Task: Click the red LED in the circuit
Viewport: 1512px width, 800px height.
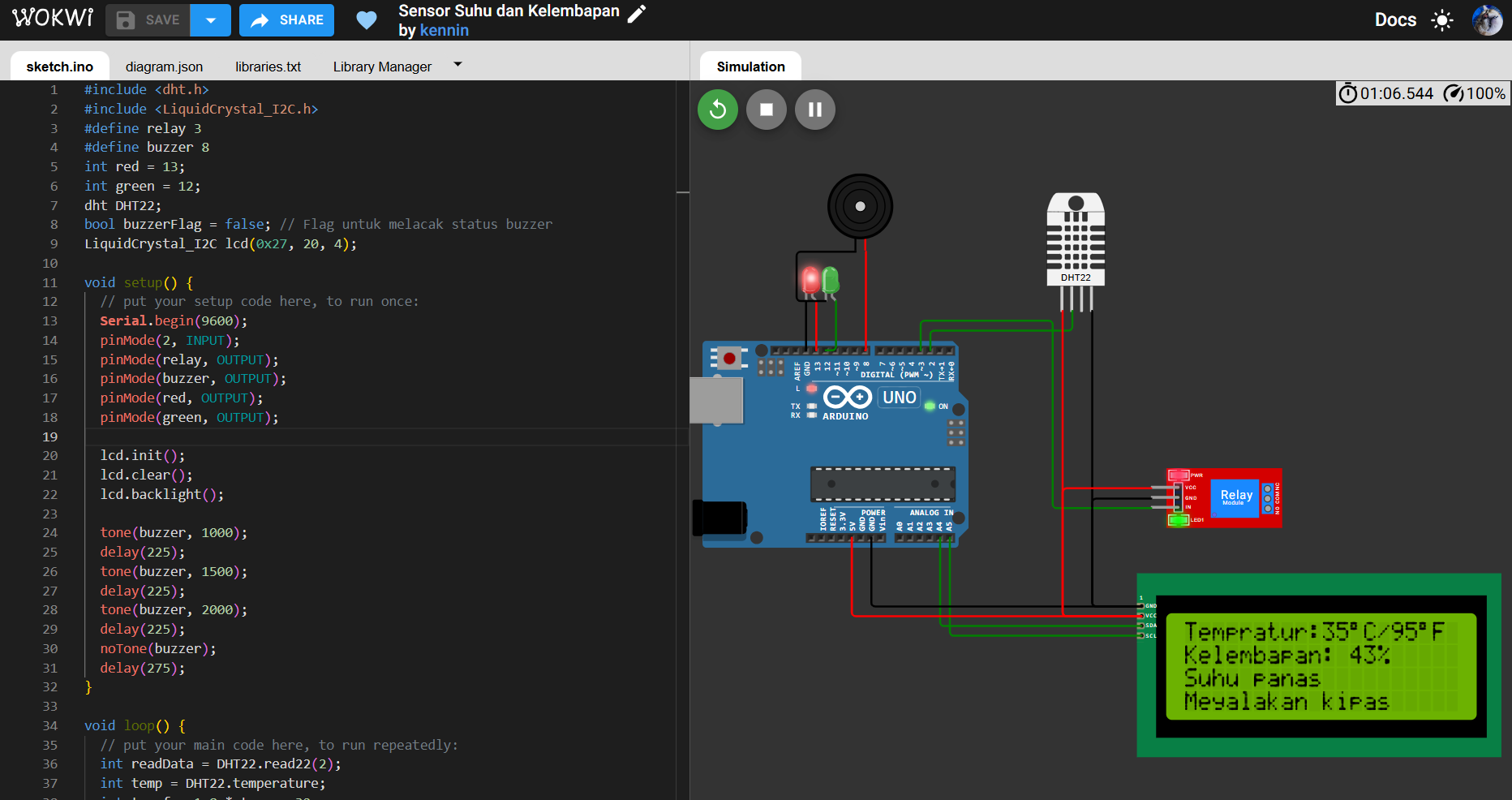Action: click(810, 280)
